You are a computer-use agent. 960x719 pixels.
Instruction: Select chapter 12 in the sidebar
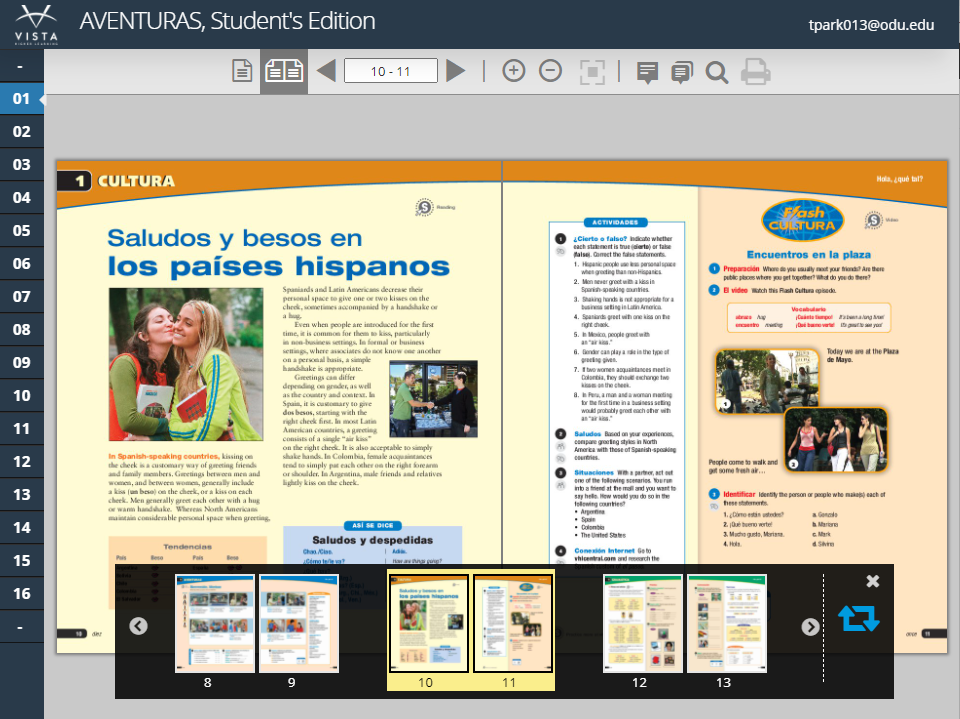(x=22, y=462)
